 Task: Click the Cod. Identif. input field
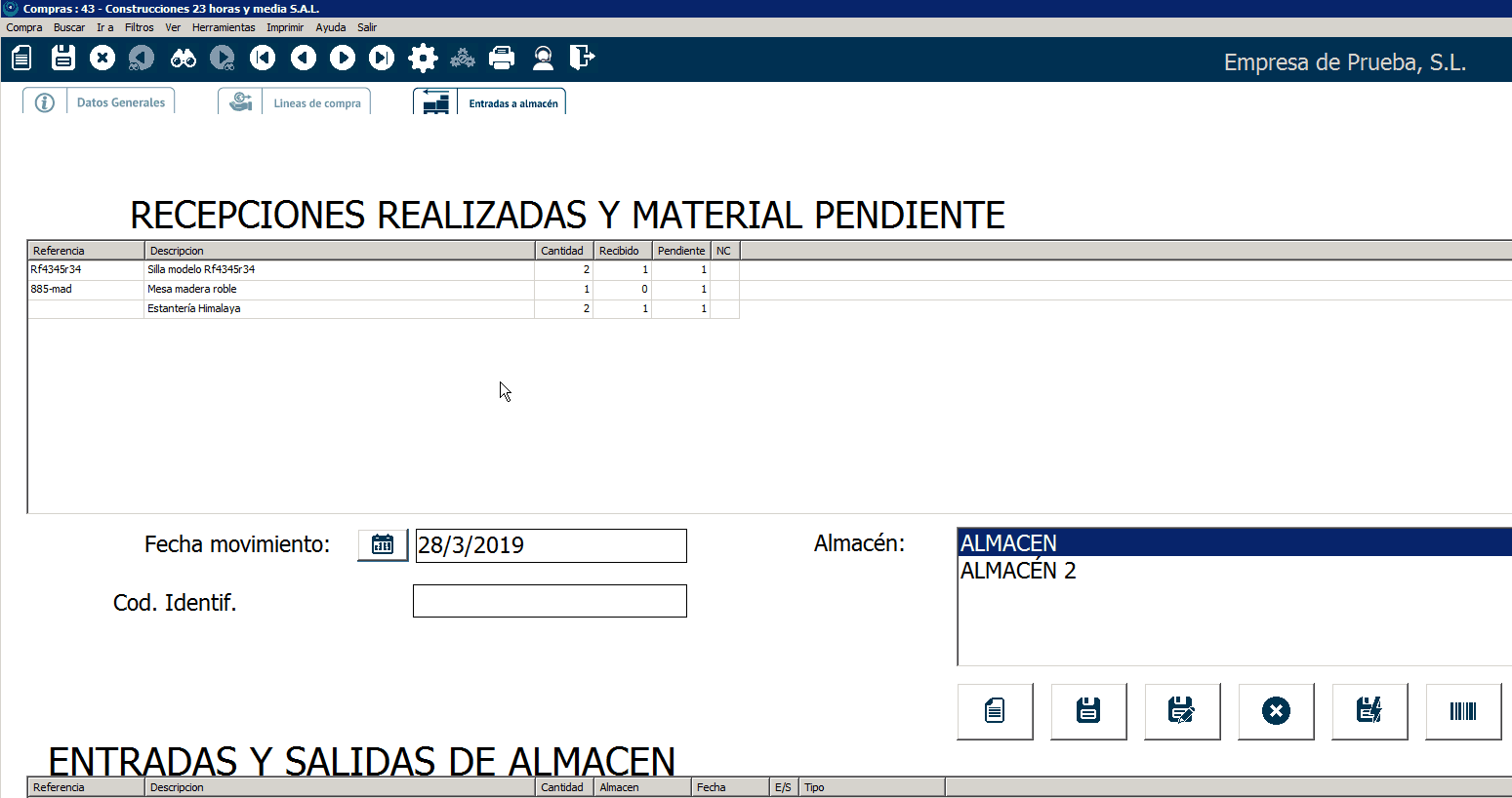550,601
